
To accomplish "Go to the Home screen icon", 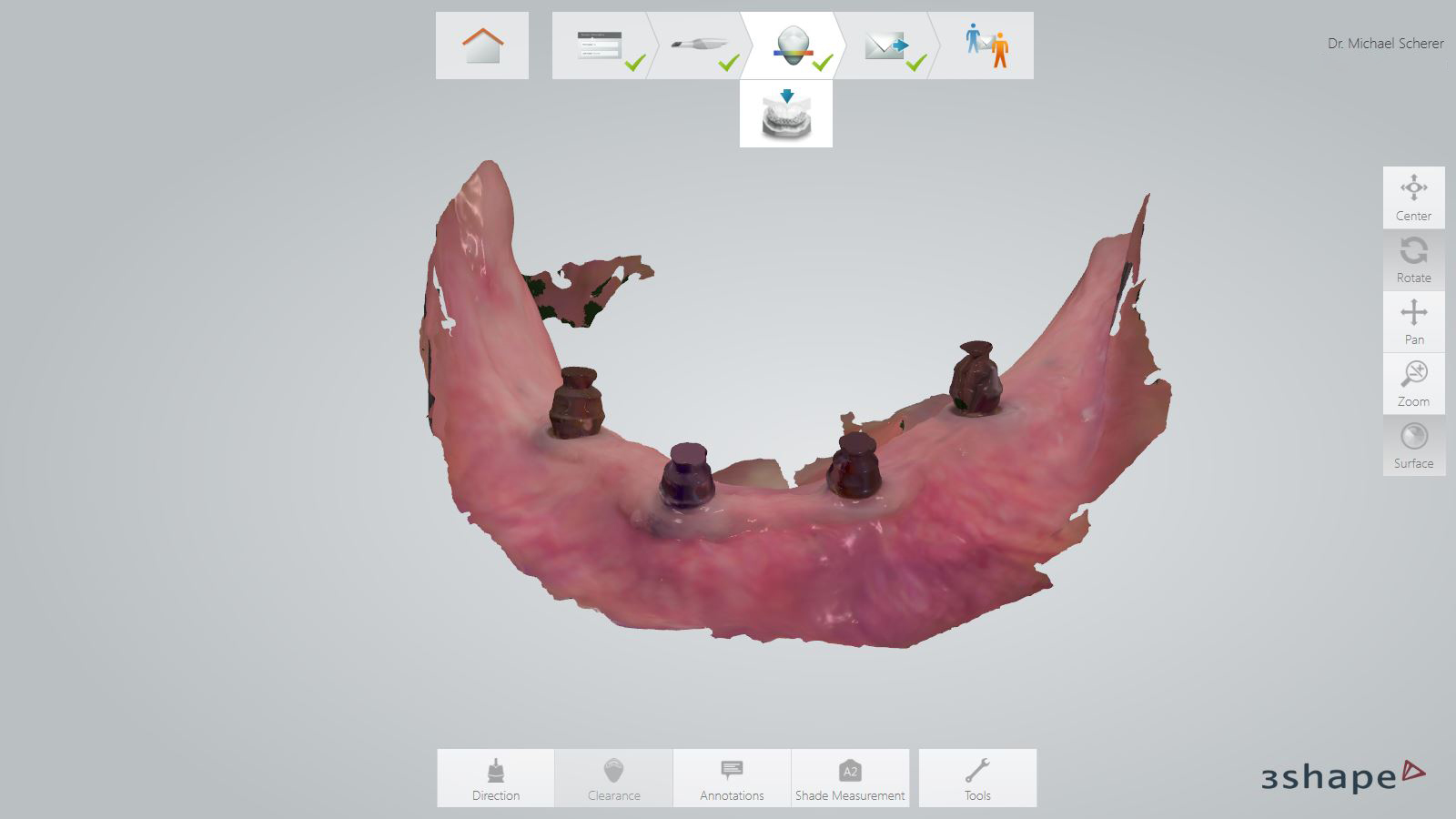I will click(x=482, y=45).
